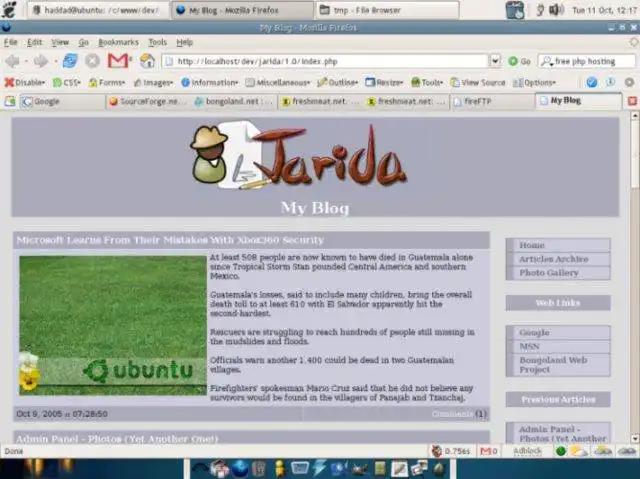Click the page's vertical scrollbar thumb
This screenshot has width=640, height=479.
pos(635,155)
